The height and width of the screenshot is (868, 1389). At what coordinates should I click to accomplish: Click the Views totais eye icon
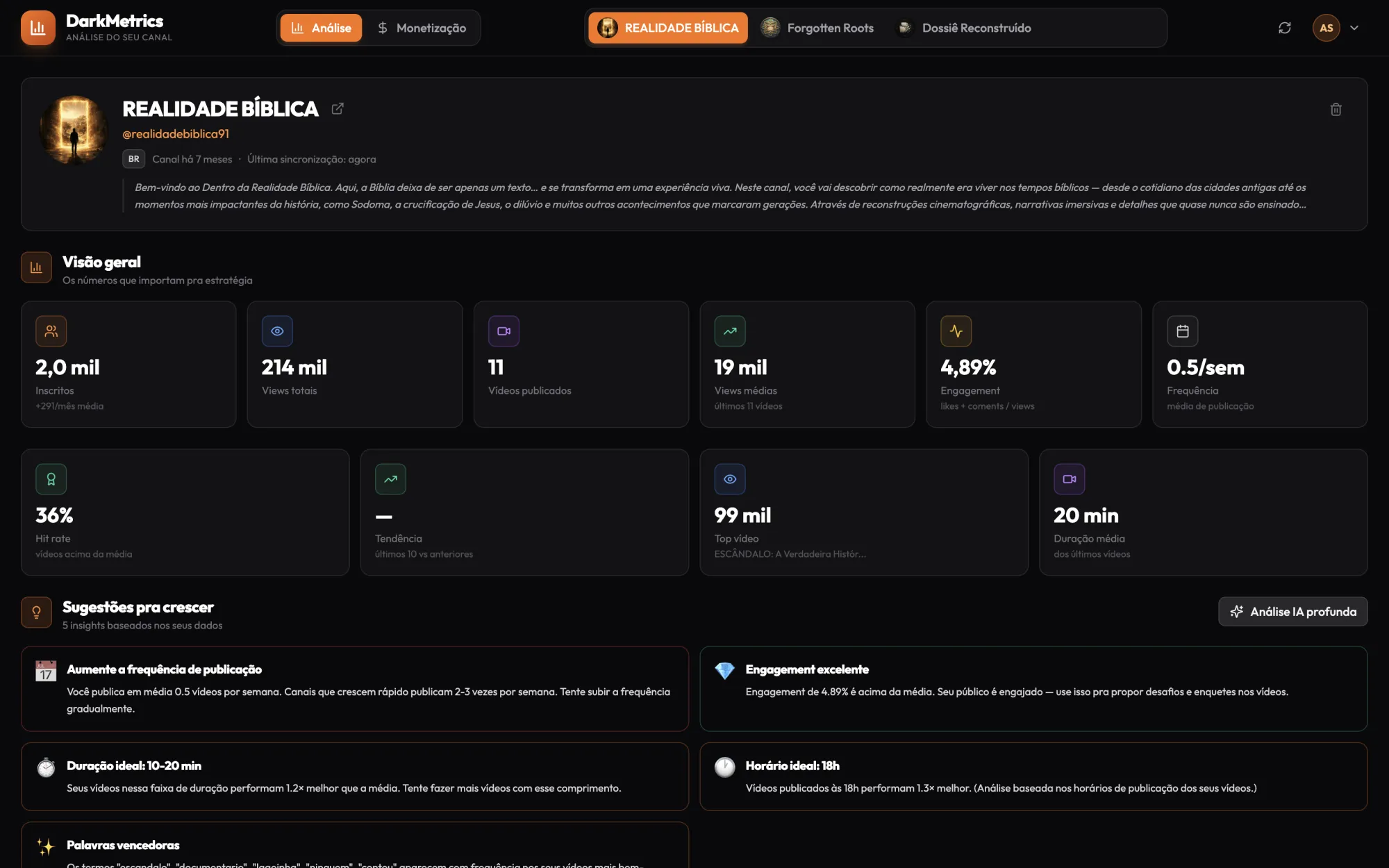point(277,331)
